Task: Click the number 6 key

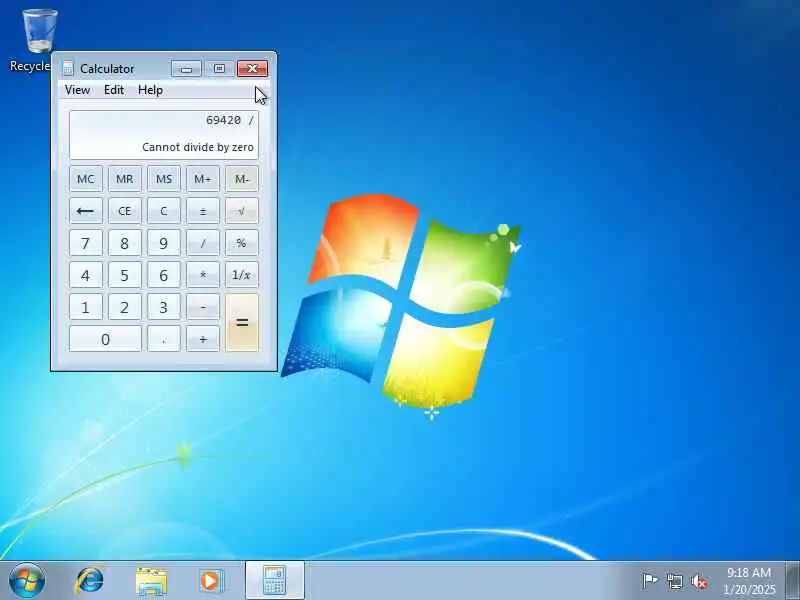Action: 164,275
